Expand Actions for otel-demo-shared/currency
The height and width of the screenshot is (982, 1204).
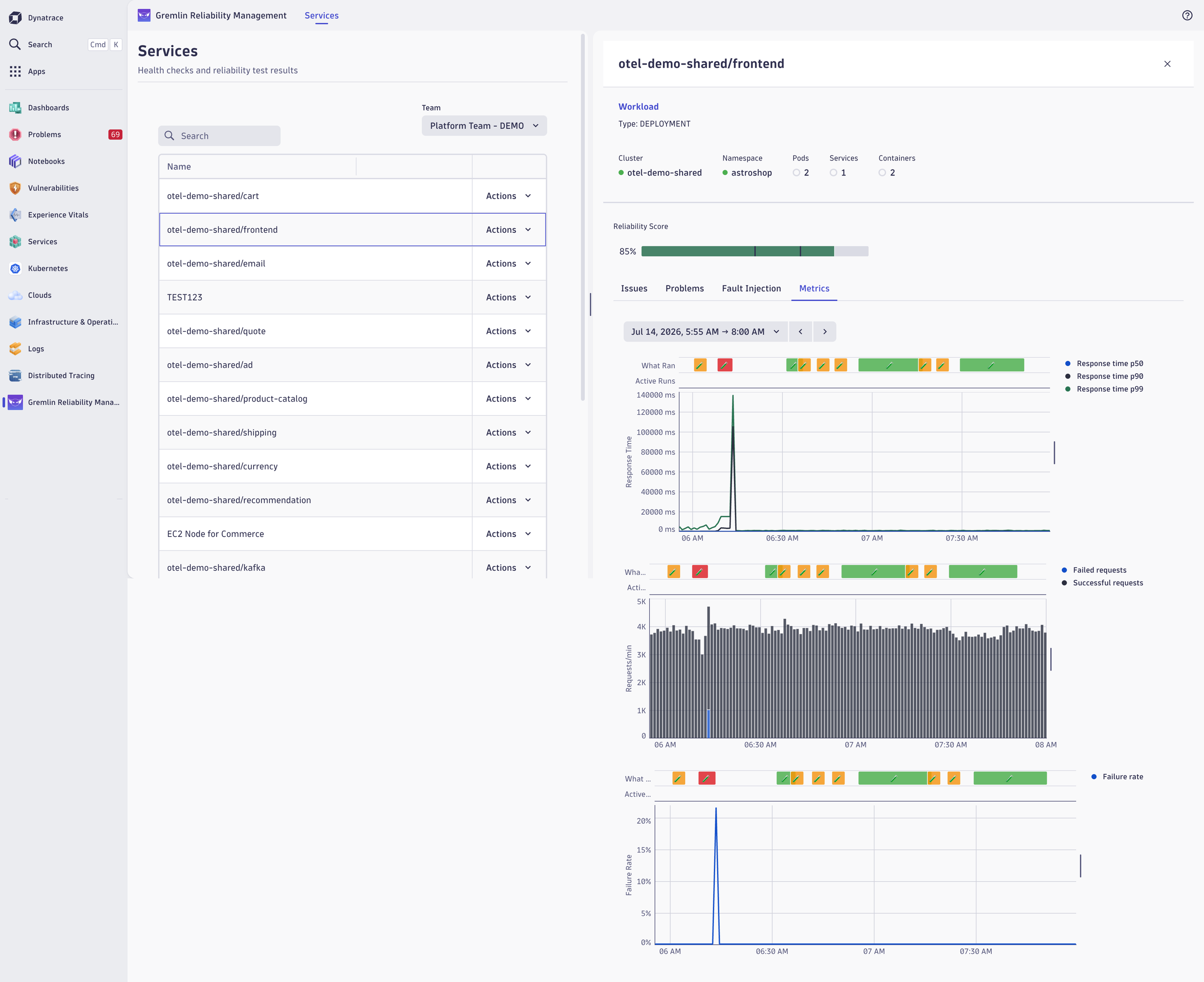click(509, 466)
